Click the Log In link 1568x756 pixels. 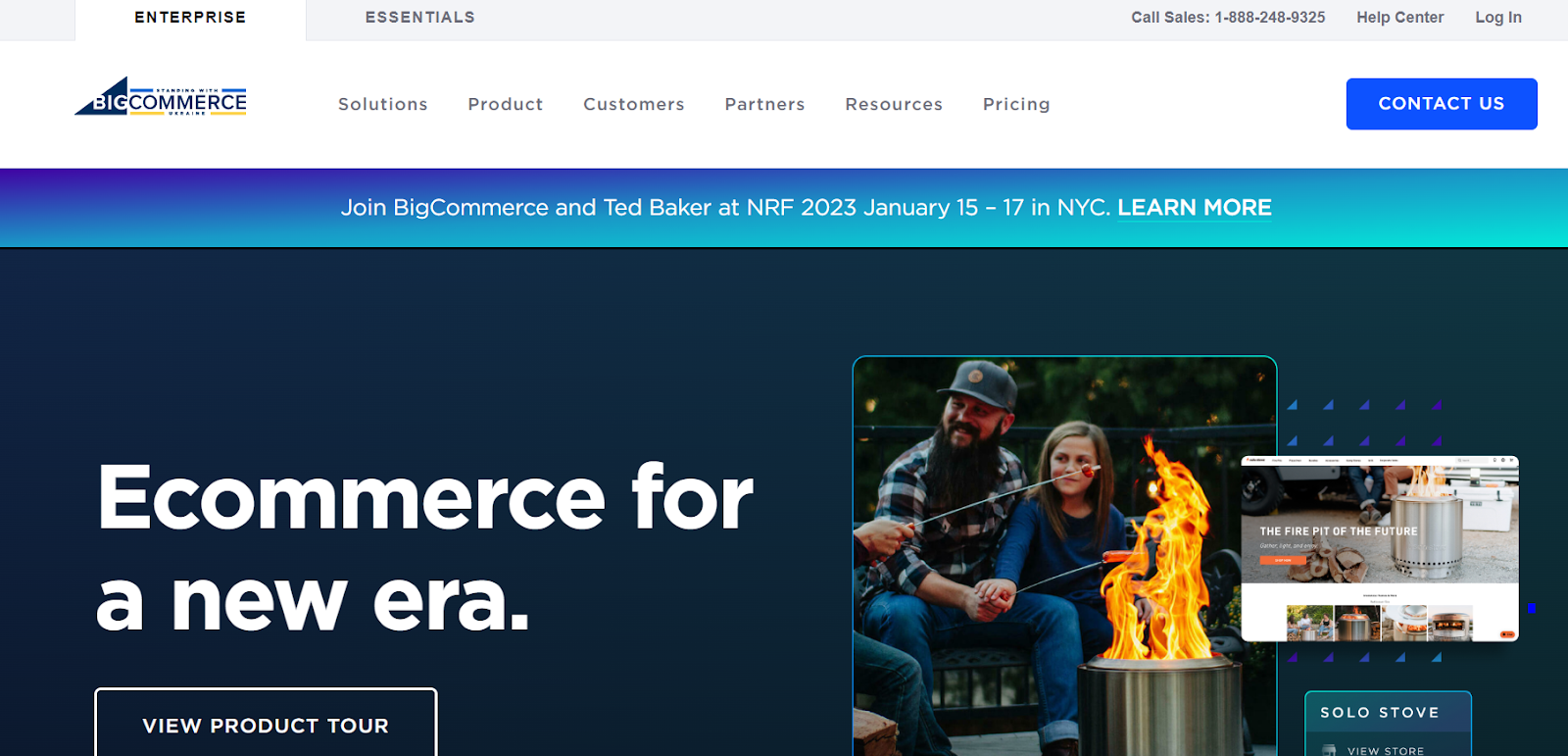pos(1498,18)
